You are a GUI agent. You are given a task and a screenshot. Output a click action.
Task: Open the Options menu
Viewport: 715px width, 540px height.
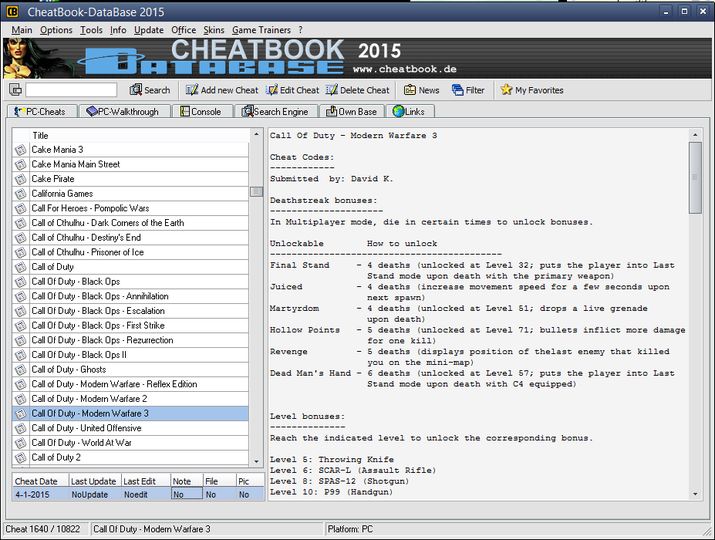pyautogui.click(x=56, y=30)
